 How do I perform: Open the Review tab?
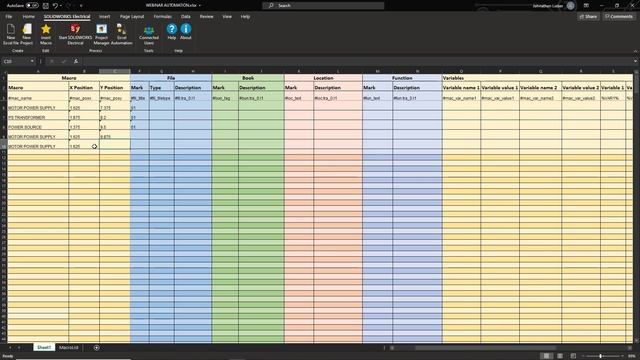206,17
